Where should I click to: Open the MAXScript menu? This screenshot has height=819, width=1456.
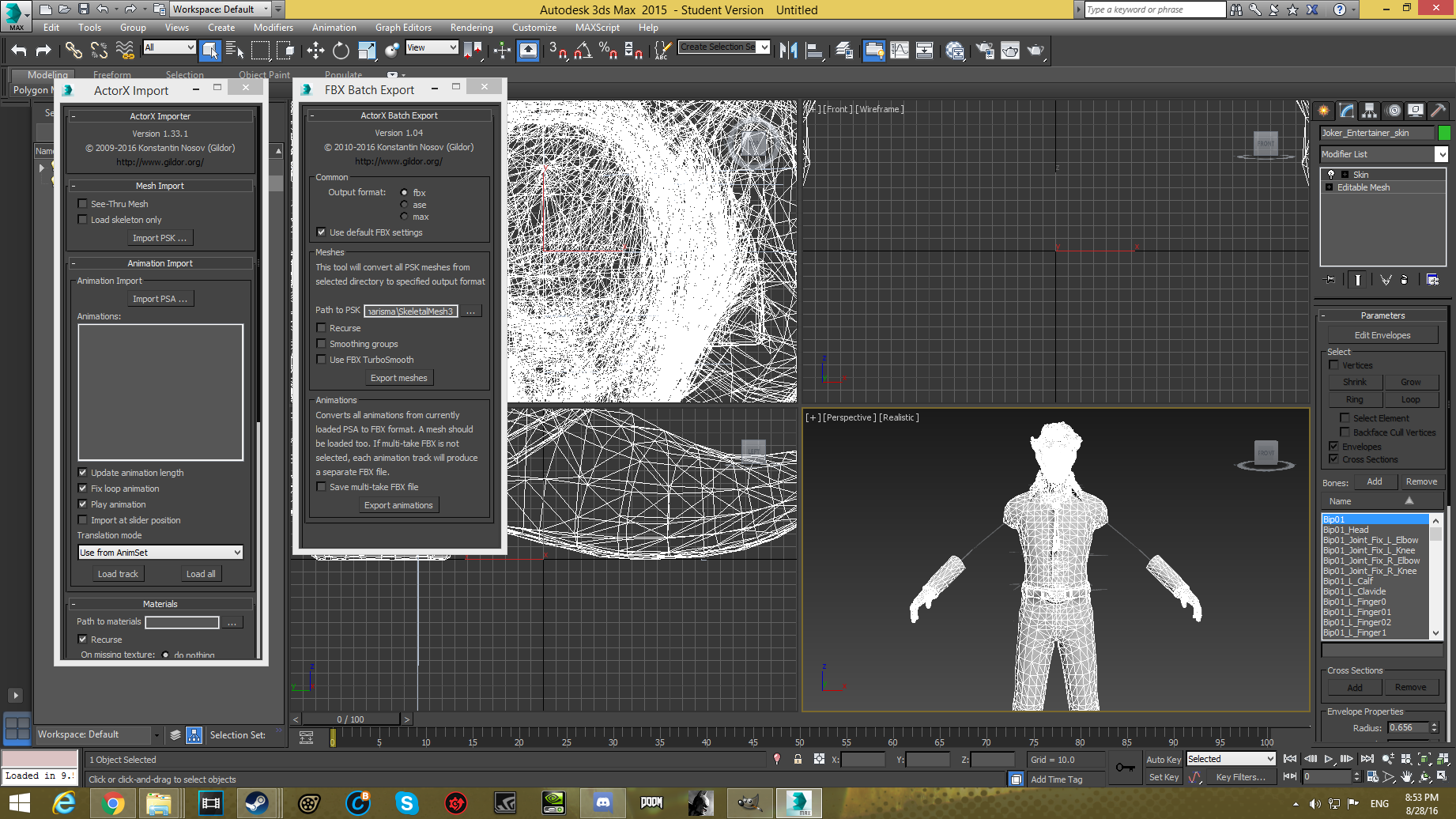(x=597, y=28)
